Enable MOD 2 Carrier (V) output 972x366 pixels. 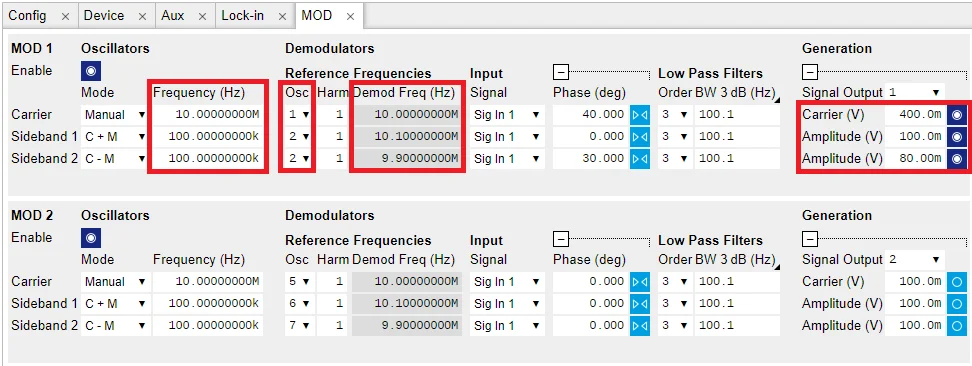(957, 282)
